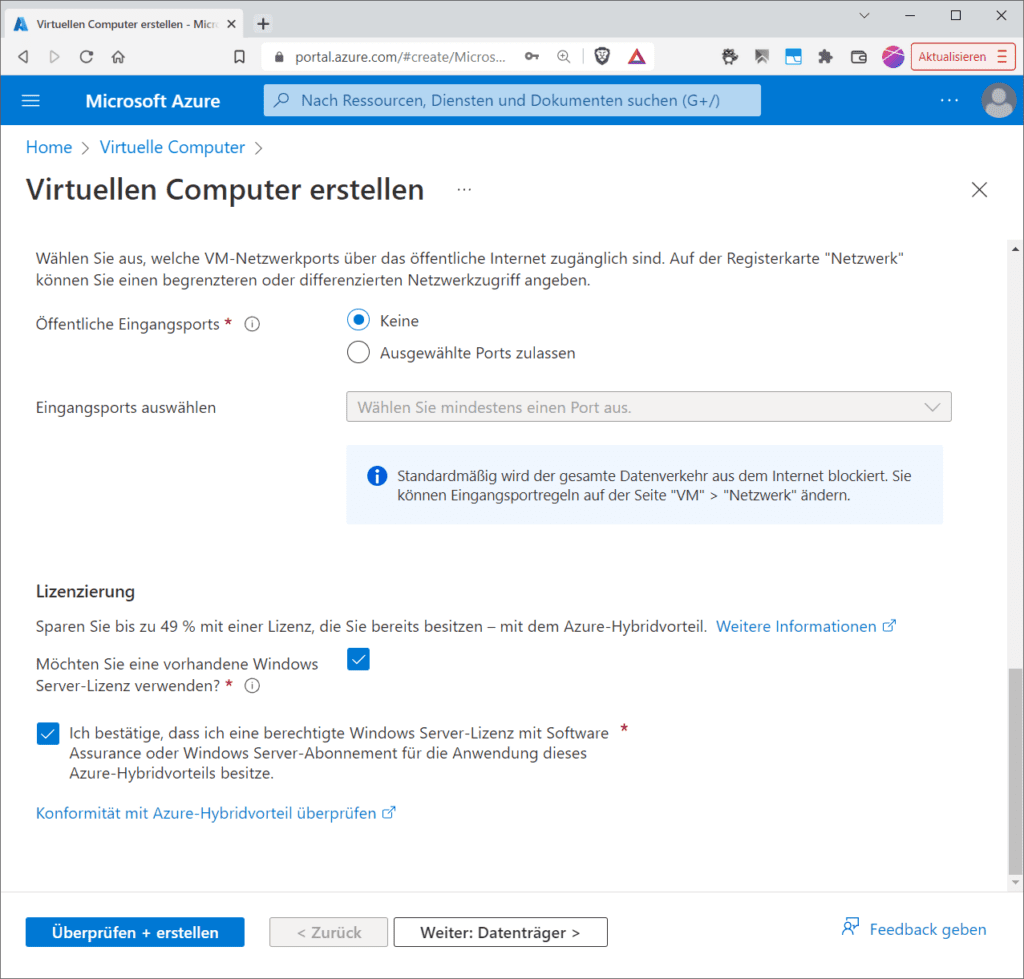Uncheck the Ich bestätige license confirmation checkbox
The image size is (1024, 979).
coord(48,733)
